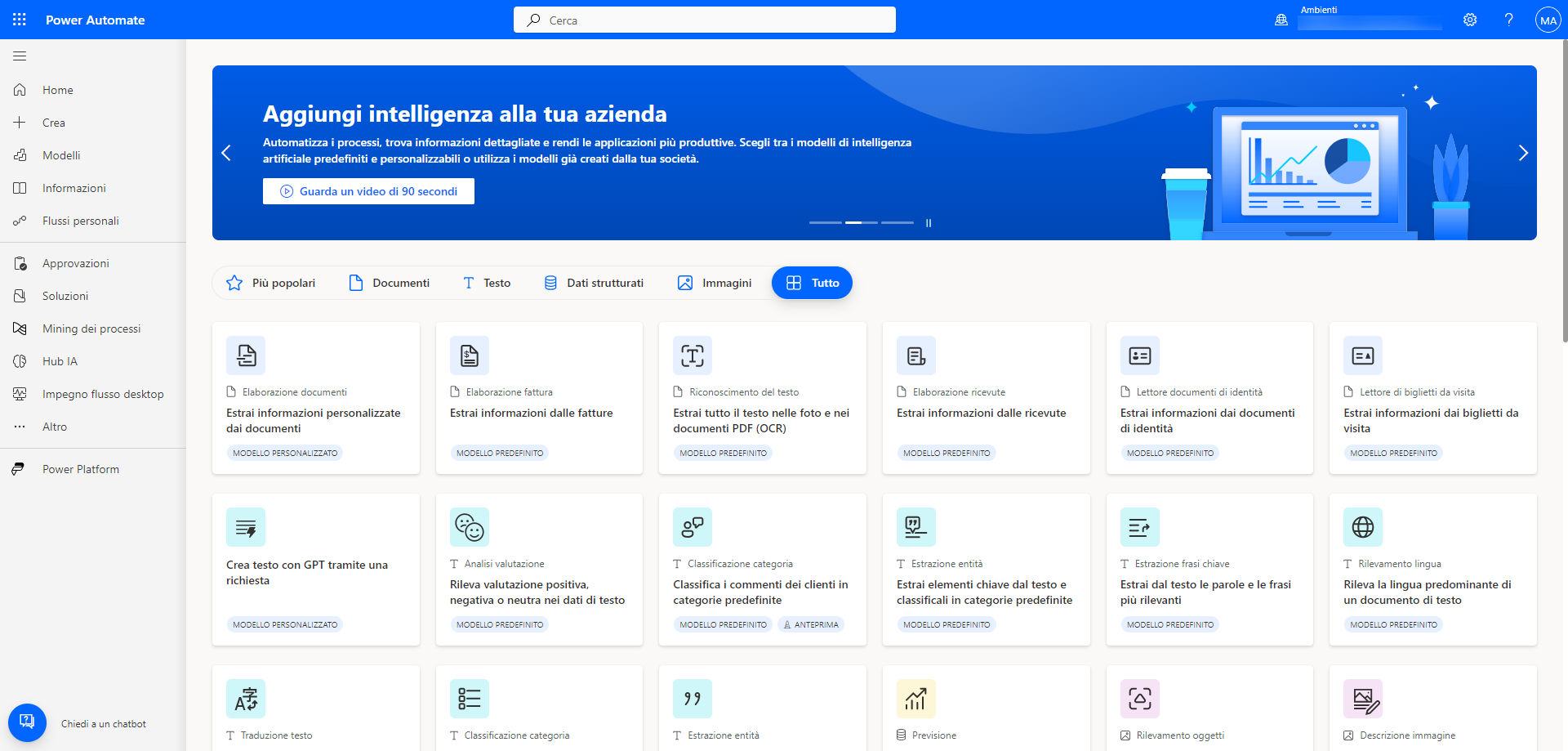
Task: Click the Estrazione entità quotes icon
Action: tap(693, 699)
